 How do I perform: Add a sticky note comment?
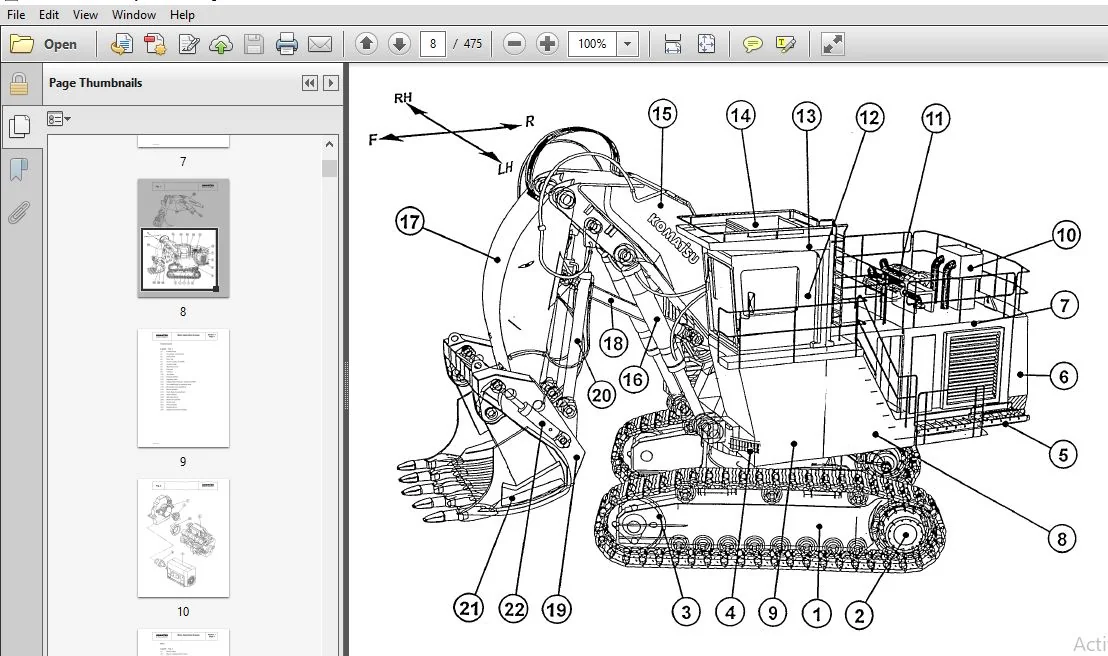(753, 44)
